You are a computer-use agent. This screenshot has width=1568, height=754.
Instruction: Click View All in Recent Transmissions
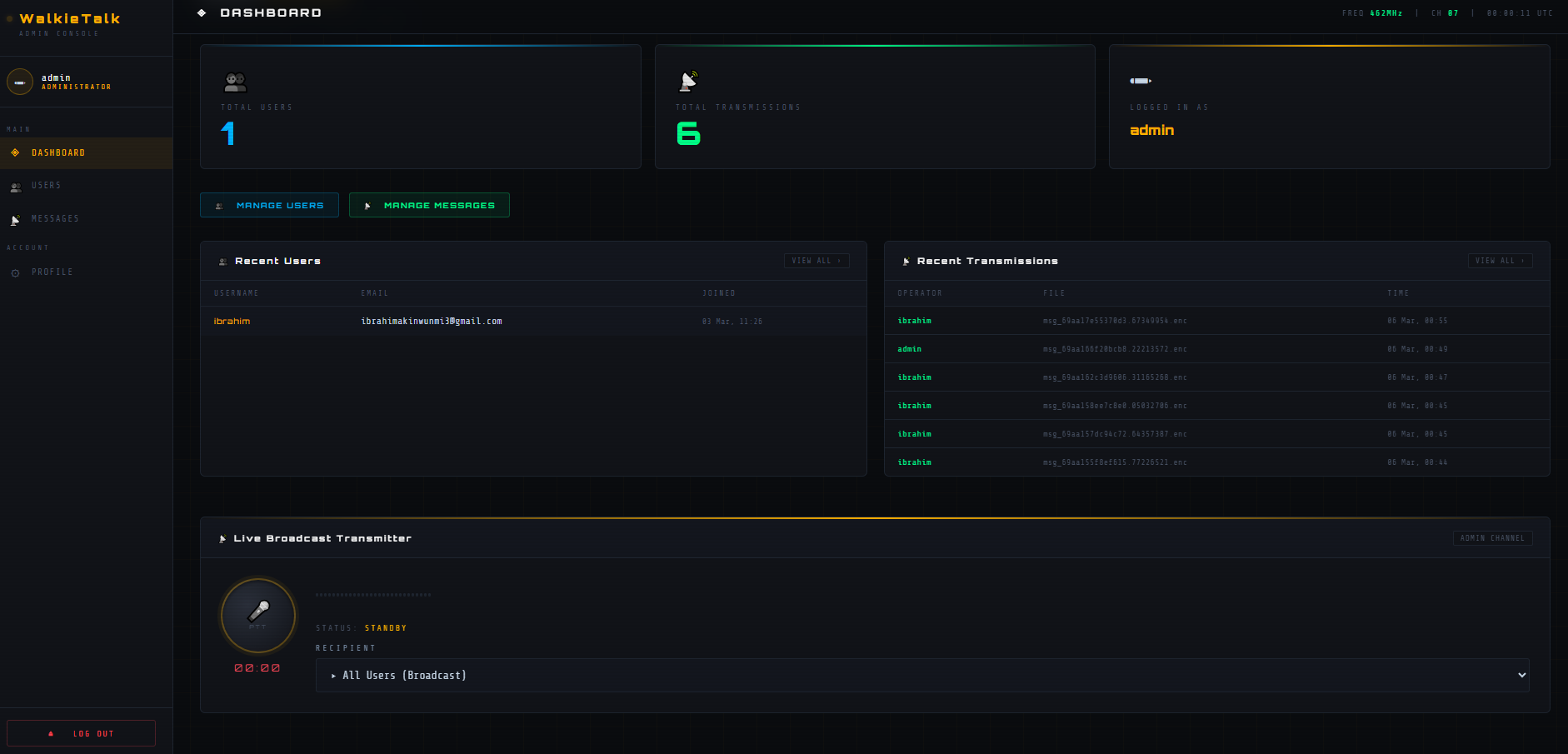click(1500, 261)
